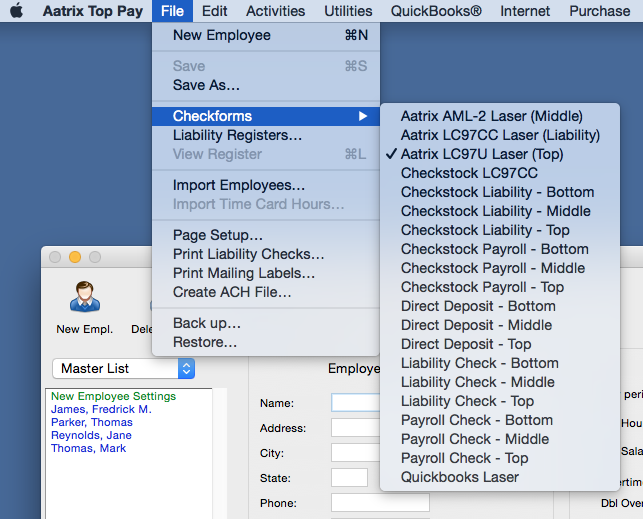Viewport: 643px width, 519px height.
Task: Select Direct Deposit - Middle
Action: coord(500,325)
